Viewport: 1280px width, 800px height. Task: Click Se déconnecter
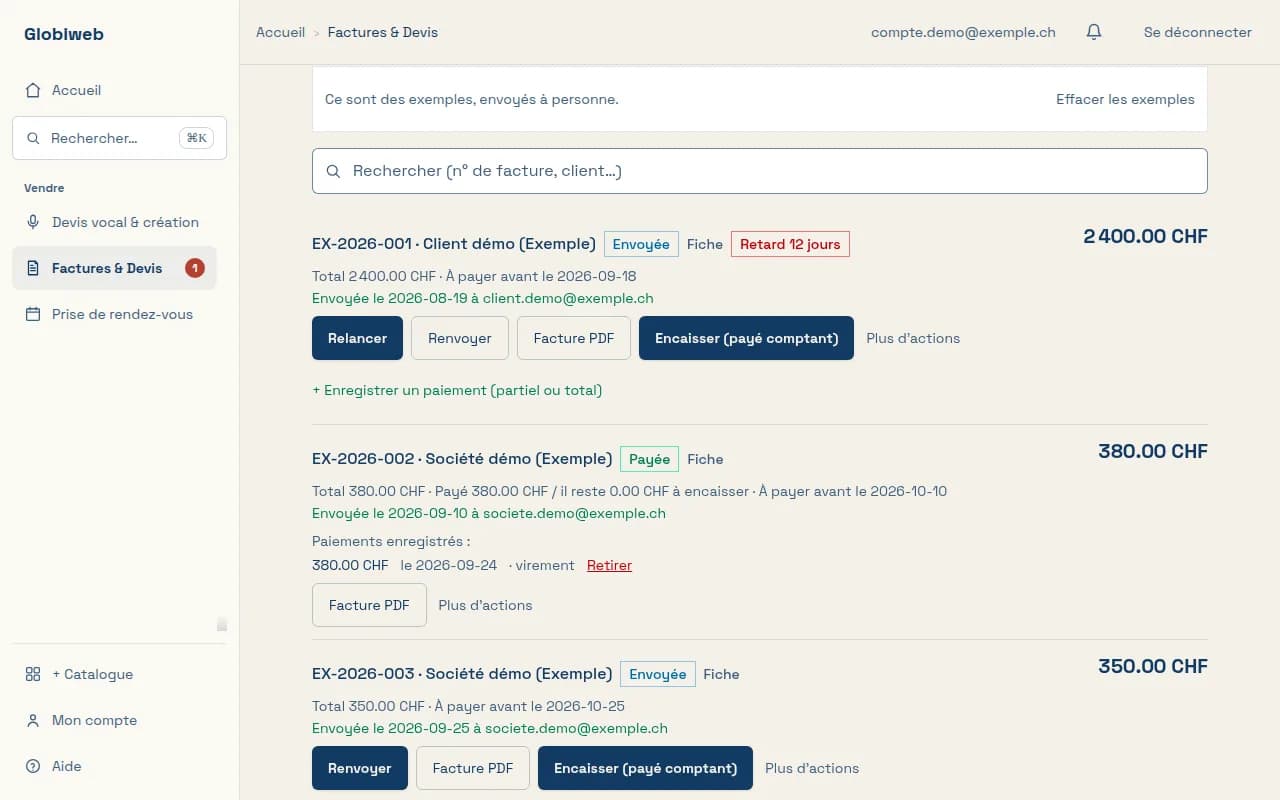pyautogui.click(x=1198, y=32)
